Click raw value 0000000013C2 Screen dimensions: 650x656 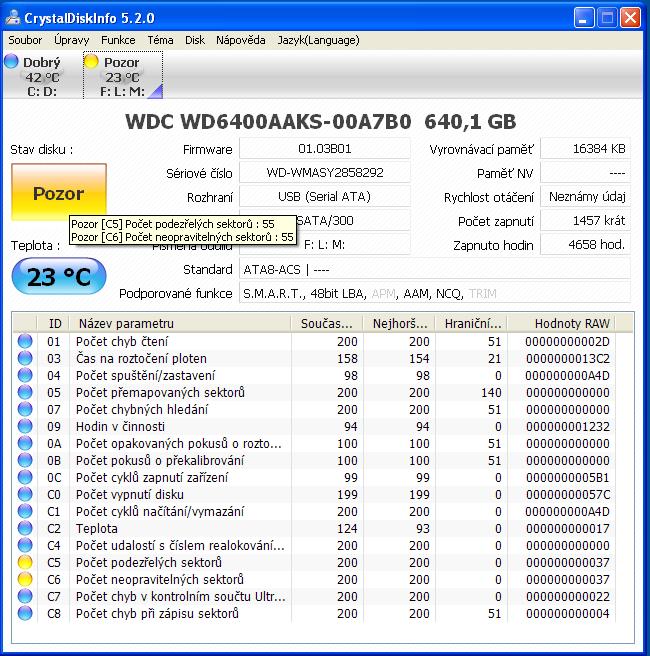tap(568, 359)
